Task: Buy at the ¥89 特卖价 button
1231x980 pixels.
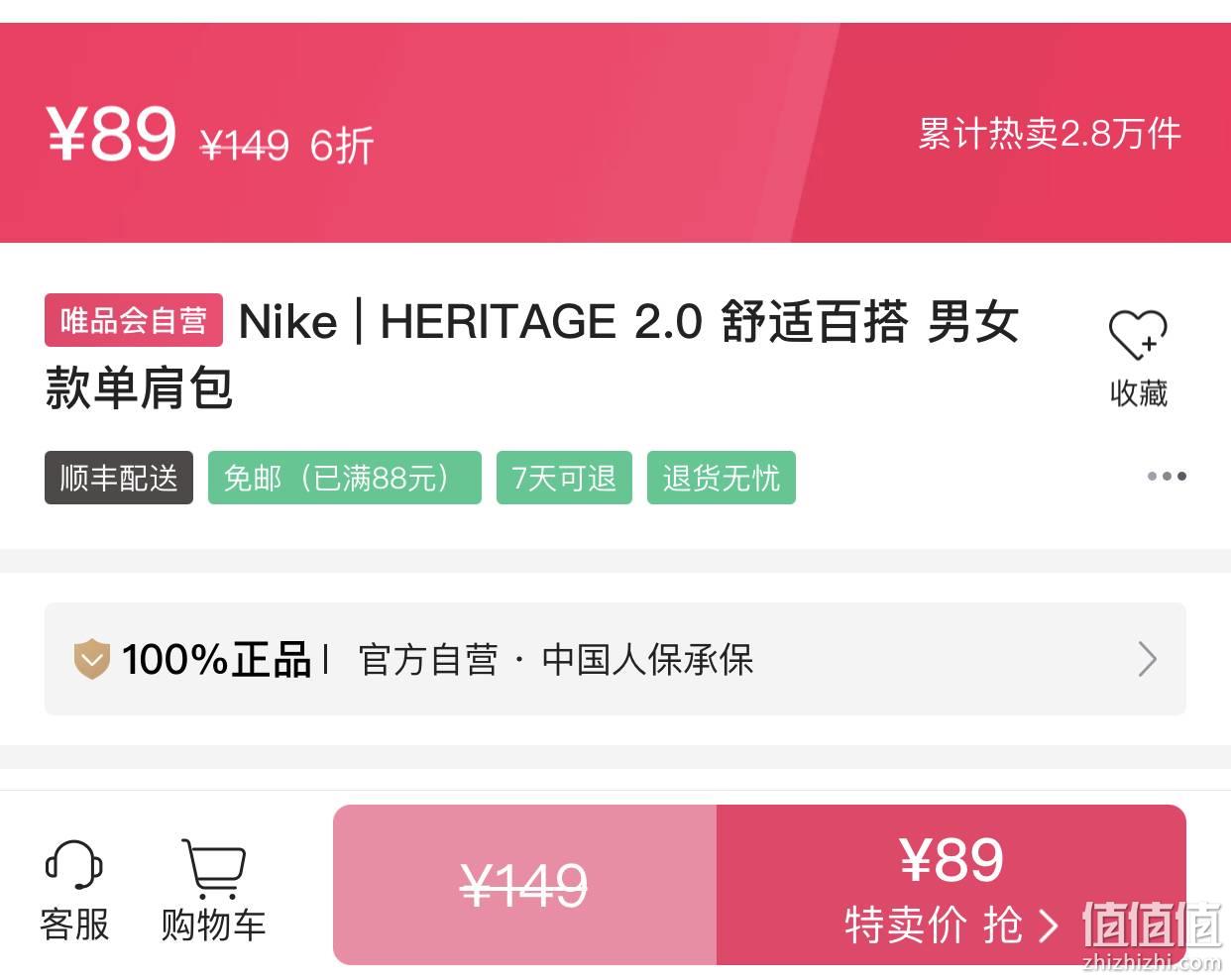Action: pos(951,885)
